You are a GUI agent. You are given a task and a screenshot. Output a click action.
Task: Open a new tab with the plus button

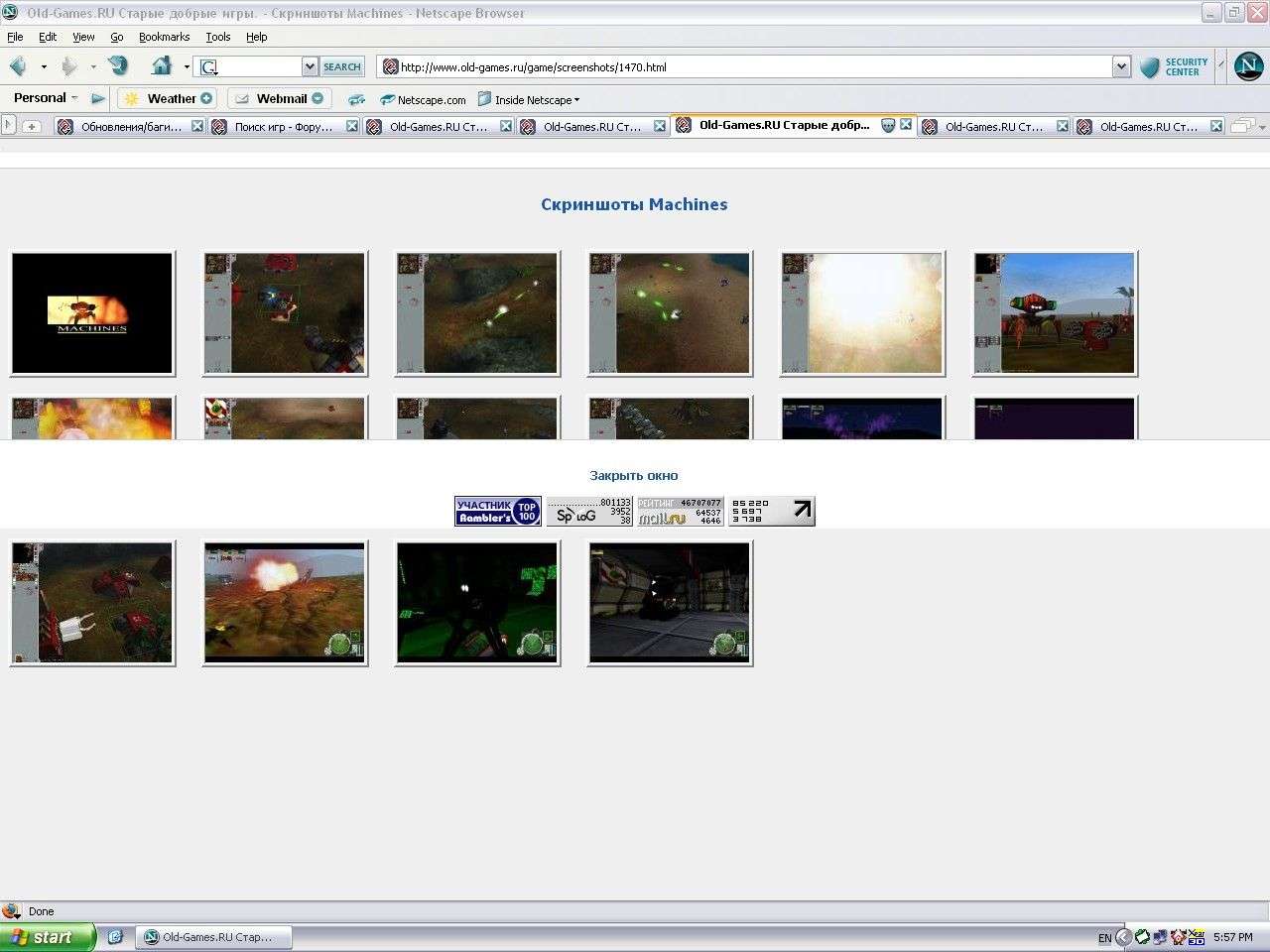(32, 127)
